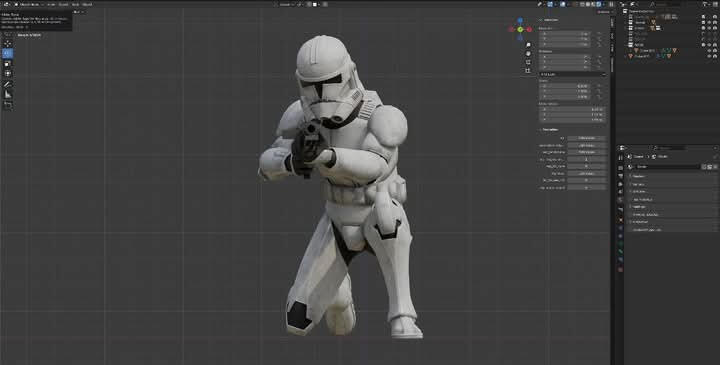Select rendered viewport shading sphere icon

click(598, 5)
